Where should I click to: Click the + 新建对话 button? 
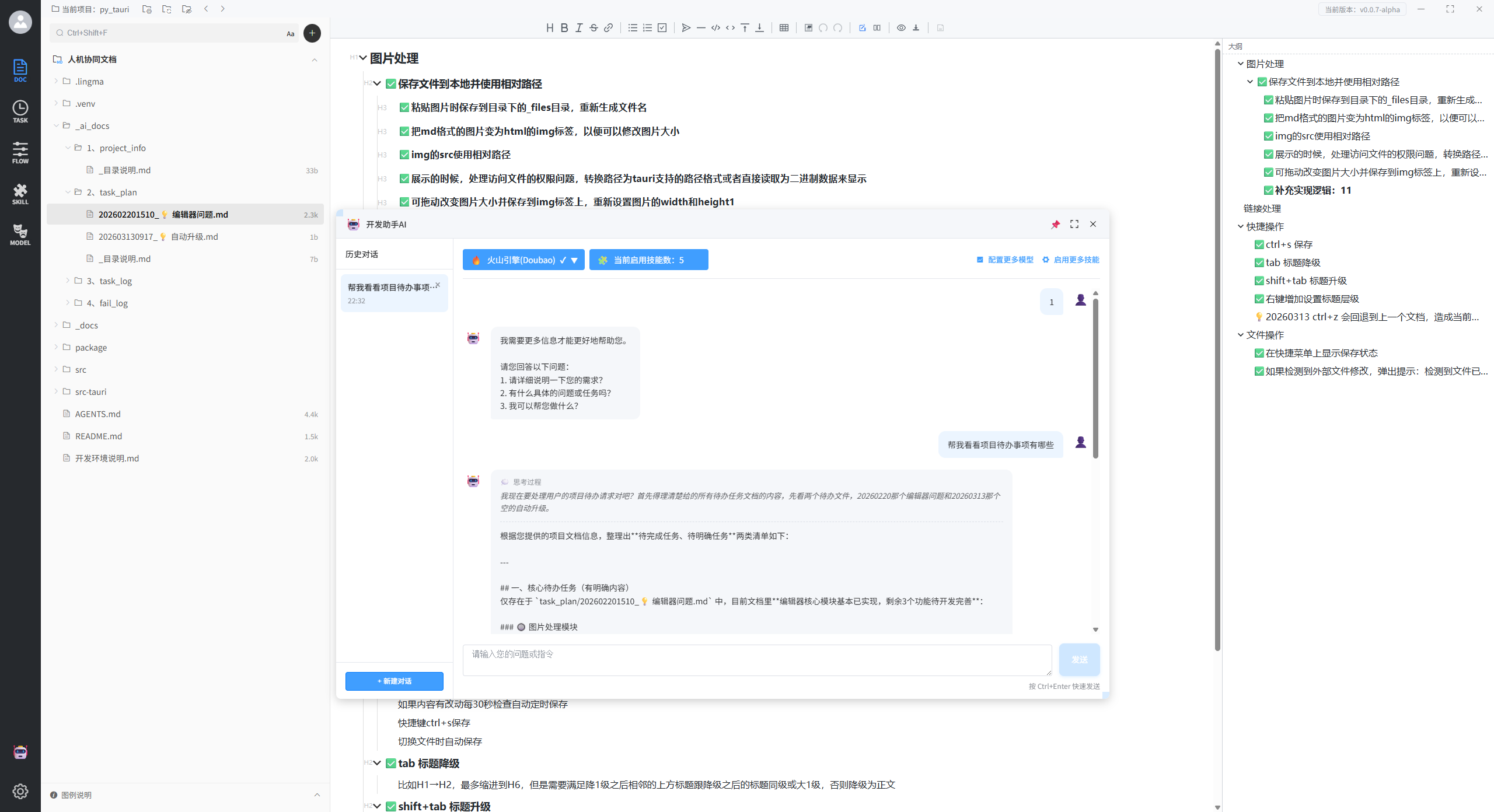pyautogui.click(x=394, y=681)
